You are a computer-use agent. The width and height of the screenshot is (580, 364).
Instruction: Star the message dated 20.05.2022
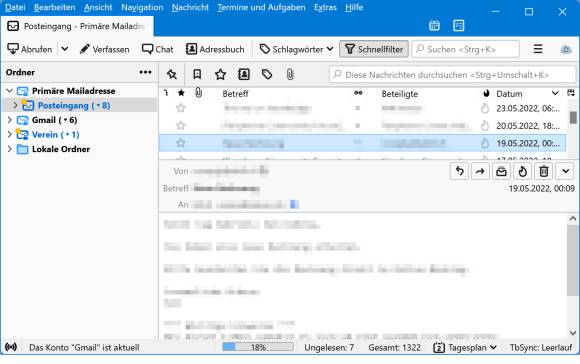pyautogui.click(x=181, y=125)
